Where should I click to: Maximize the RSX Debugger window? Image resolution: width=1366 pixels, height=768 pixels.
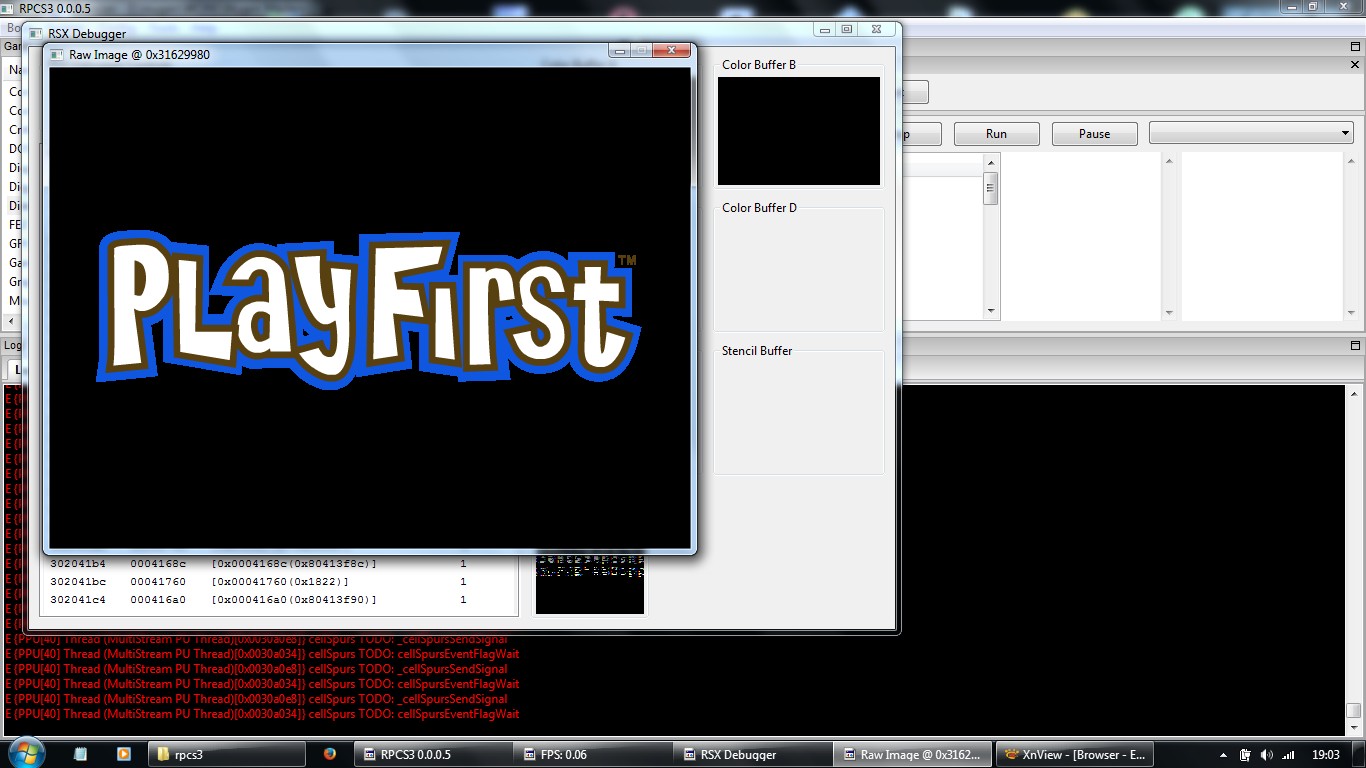(846, 30)
